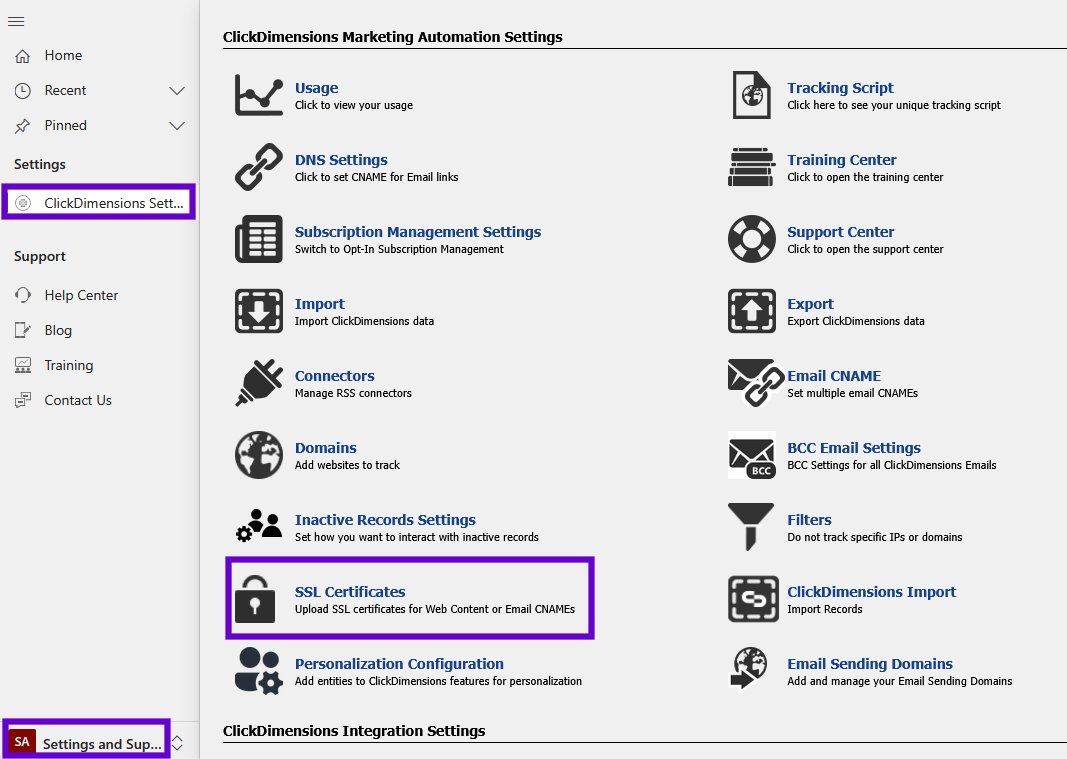Viewport: 1067px width, 759px height.
Task: Click the Training presentation icon in the sidebar
Action: [22, 366]
